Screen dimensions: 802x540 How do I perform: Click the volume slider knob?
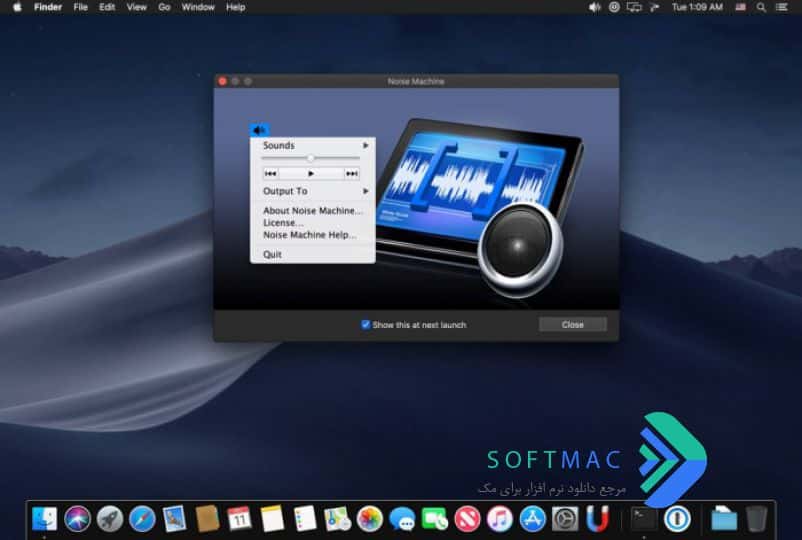tap(310, 158)
